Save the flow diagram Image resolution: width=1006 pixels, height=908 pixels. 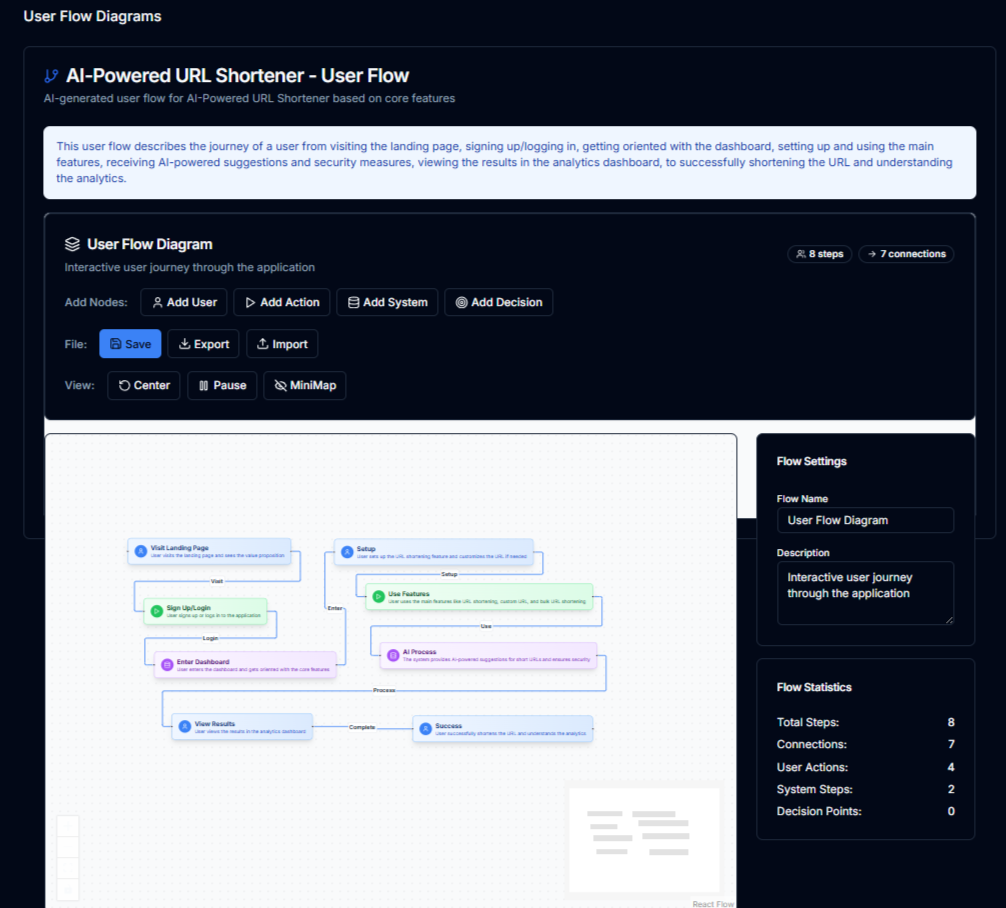point(130,343)
